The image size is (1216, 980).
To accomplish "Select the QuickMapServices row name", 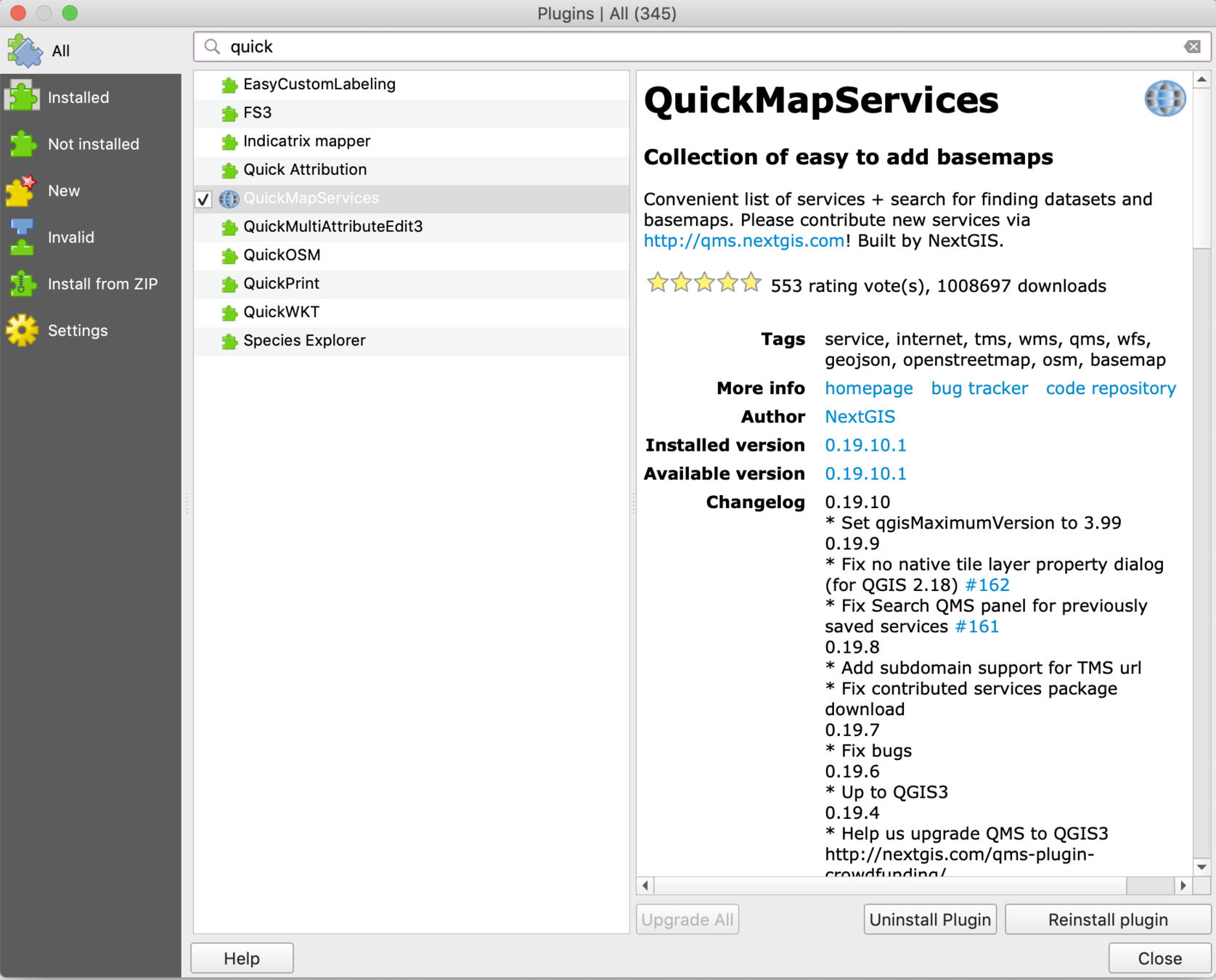I will [x=311, y=198].
